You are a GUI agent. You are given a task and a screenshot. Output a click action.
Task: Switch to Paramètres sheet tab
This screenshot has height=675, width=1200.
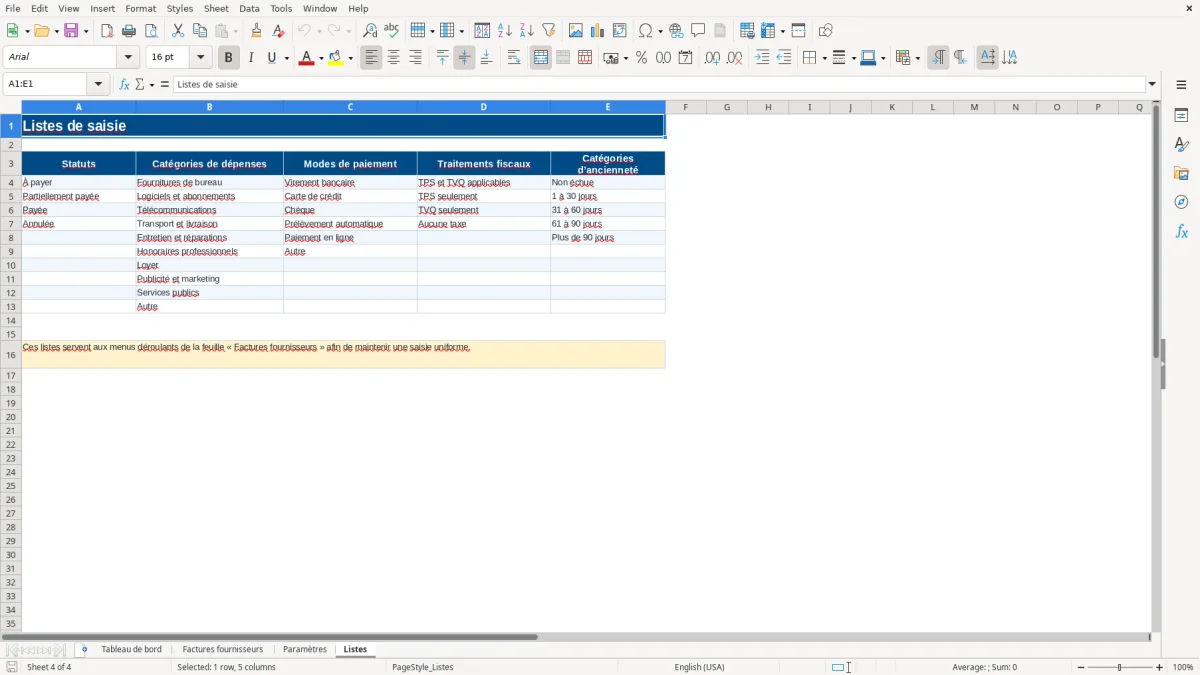[305, 649]
